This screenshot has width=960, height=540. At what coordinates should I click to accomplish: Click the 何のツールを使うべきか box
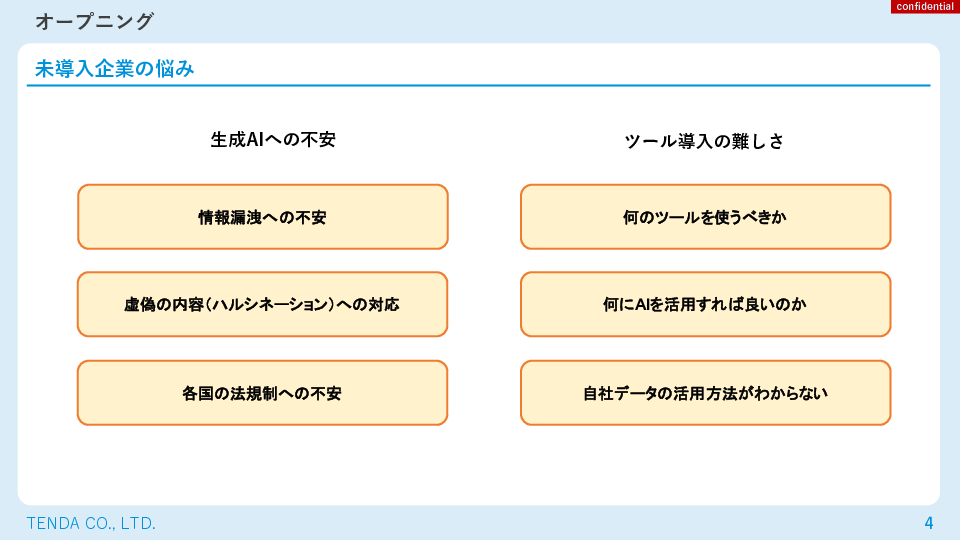point(705,217)
